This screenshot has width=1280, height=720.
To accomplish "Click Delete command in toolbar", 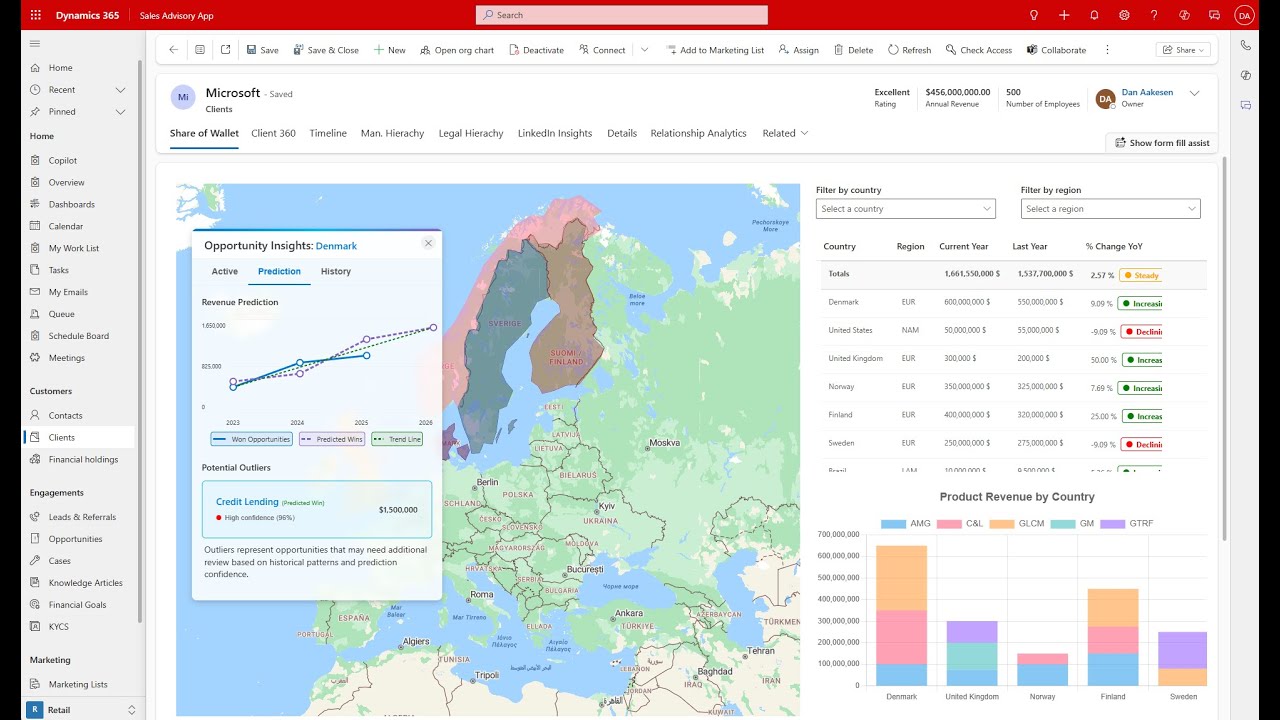I will click(x=853, y=50).
